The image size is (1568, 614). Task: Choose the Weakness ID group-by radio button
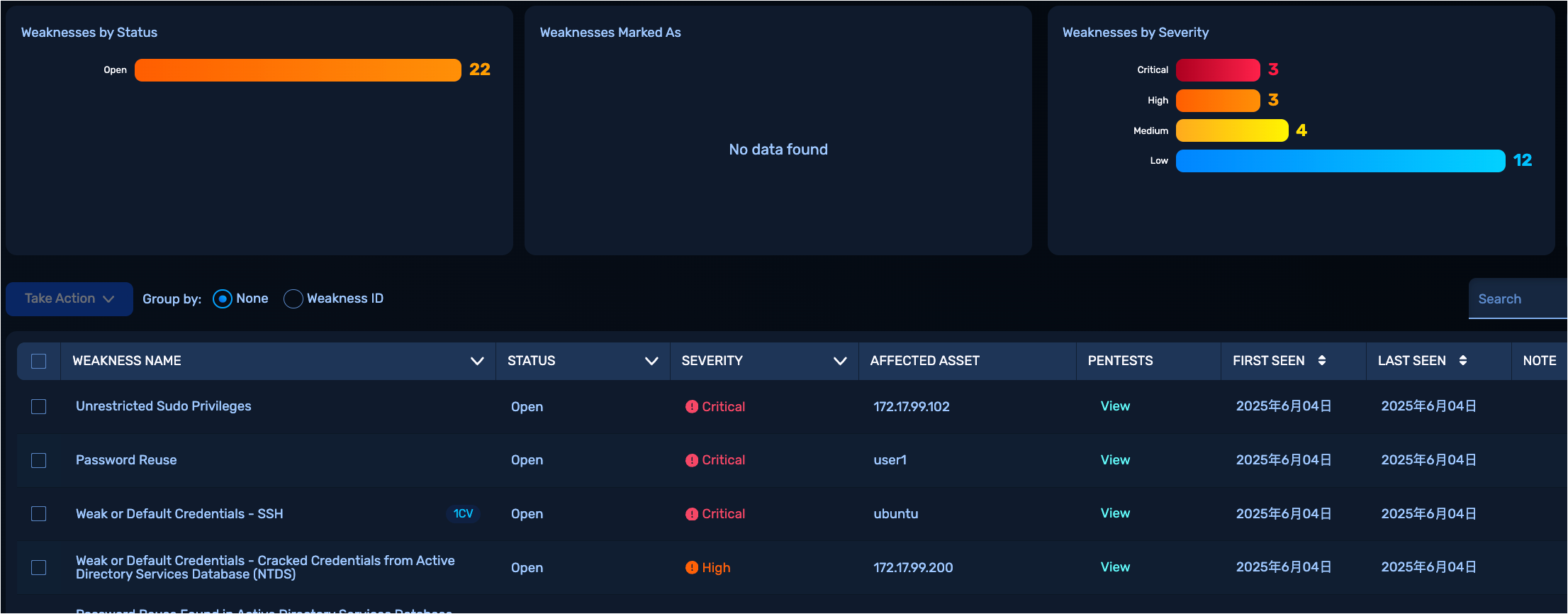click(x=293, y=298)
